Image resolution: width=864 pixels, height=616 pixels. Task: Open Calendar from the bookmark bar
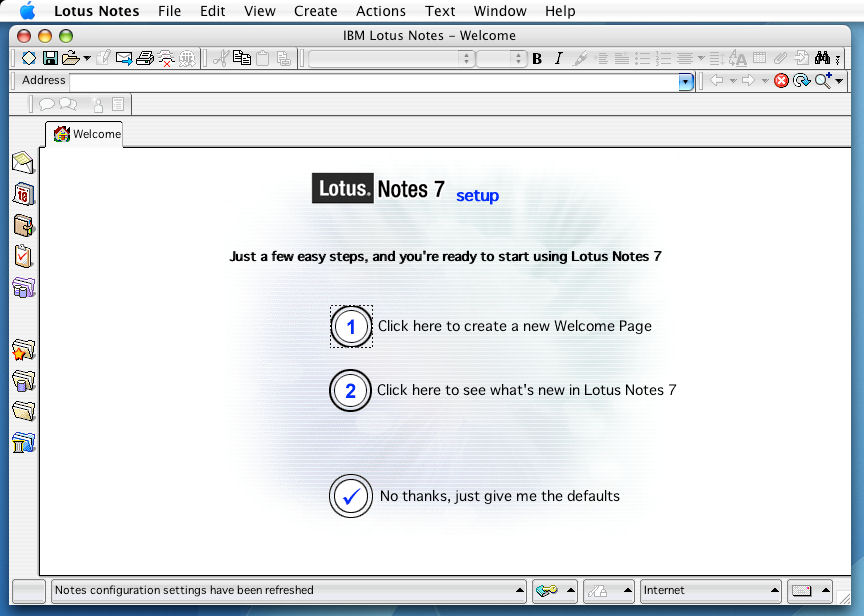24,194
